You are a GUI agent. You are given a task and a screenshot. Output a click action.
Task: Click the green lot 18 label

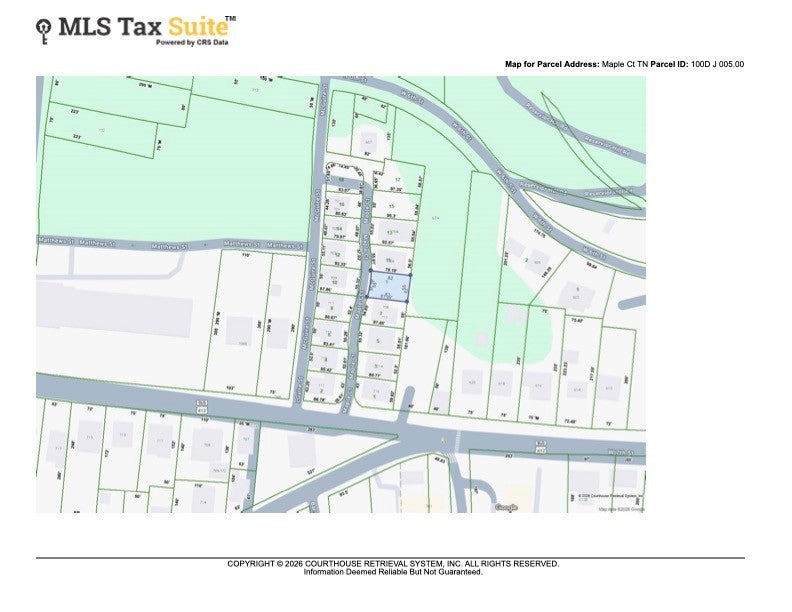pos(341,179)
